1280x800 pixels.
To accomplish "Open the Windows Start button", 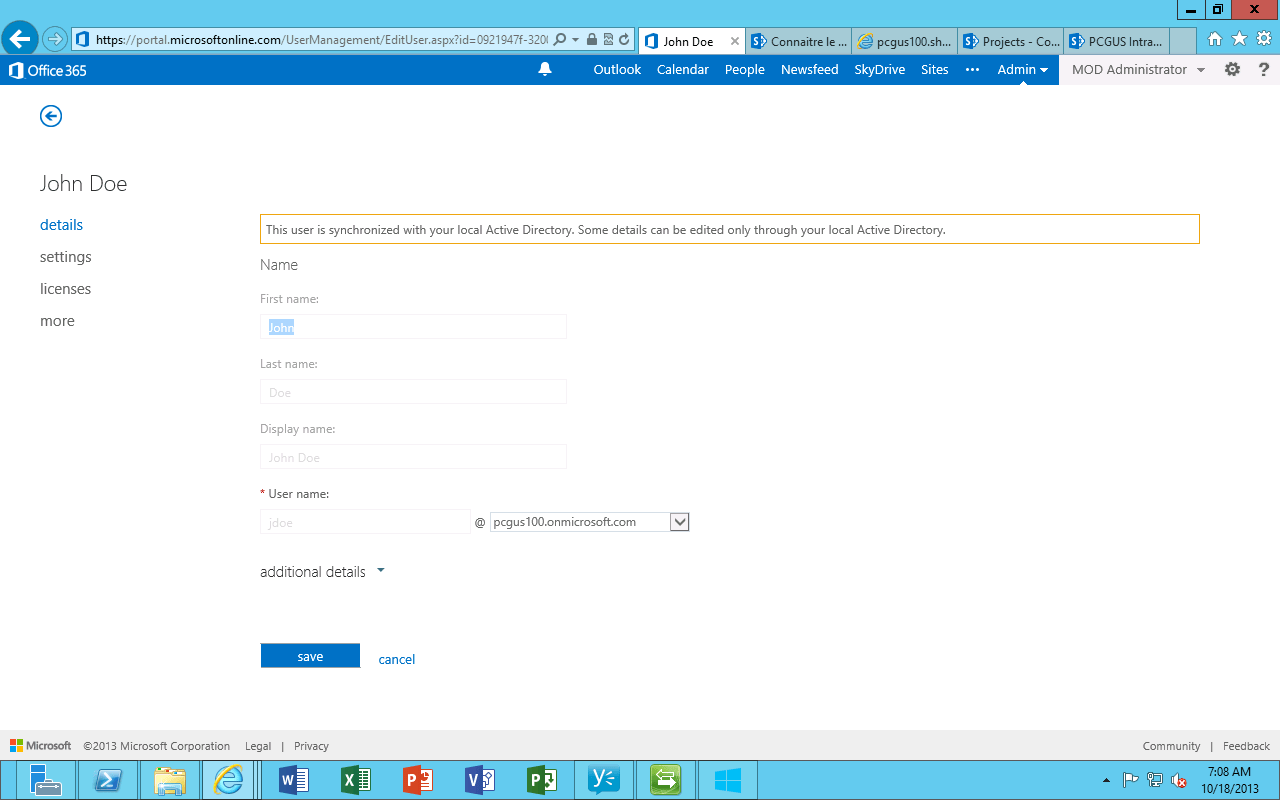I will click(727, 779).
